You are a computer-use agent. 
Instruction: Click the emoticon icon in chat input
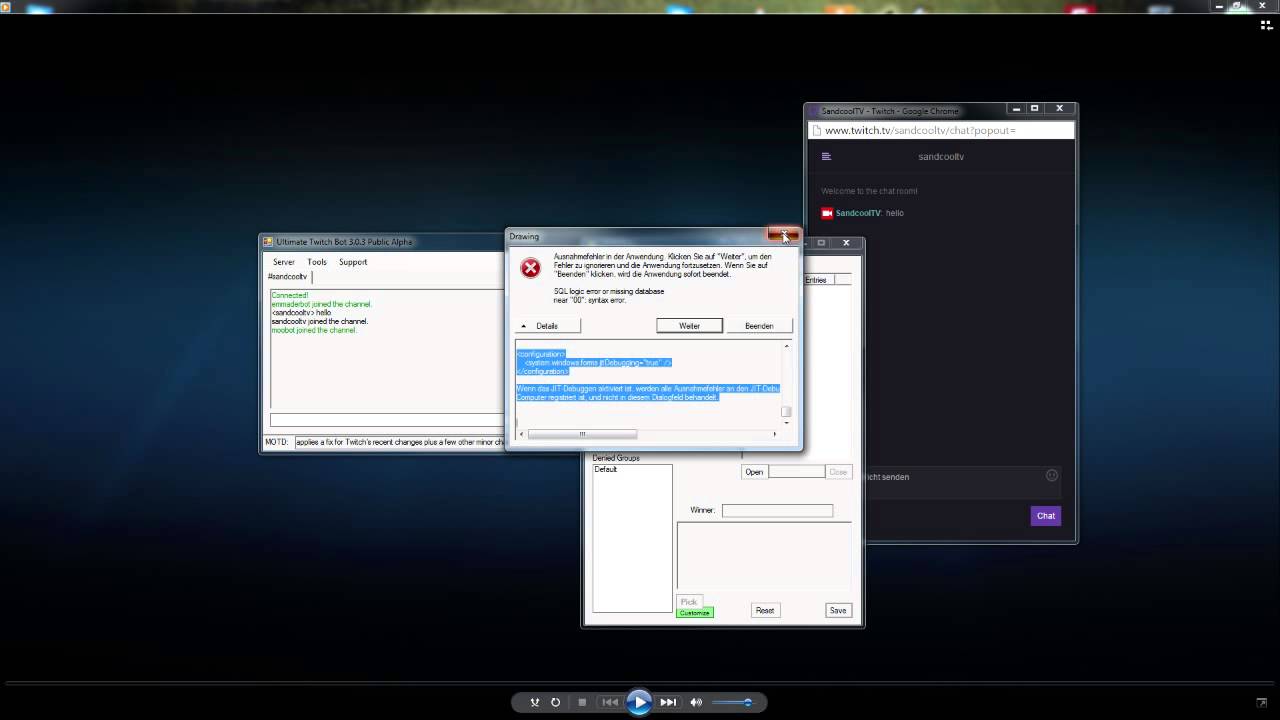[x=1051, y=476]
